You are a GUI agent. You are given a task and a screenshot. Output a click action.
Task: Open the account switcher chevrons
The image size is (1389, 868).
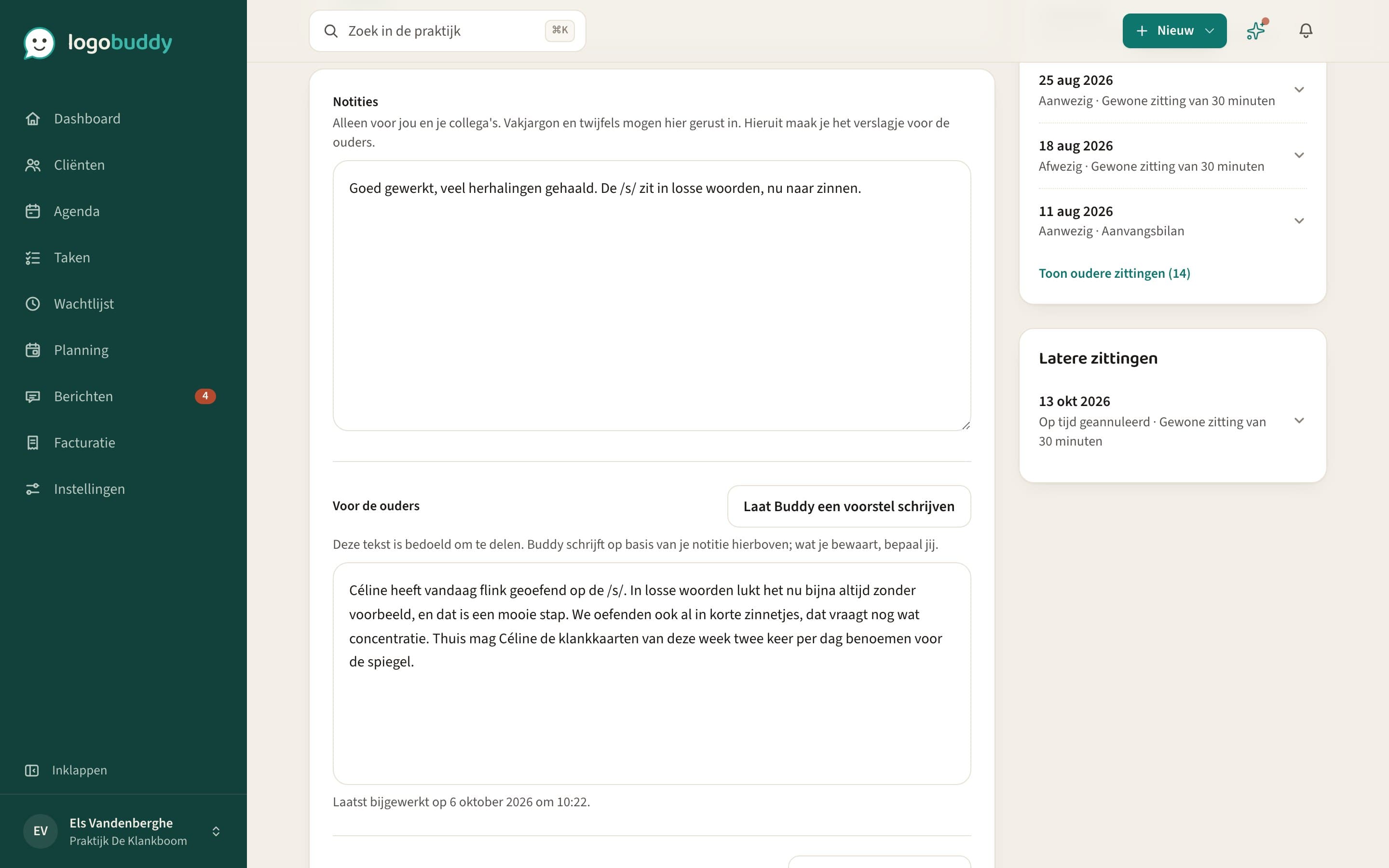pyautogui.click(x=216, y=831)
